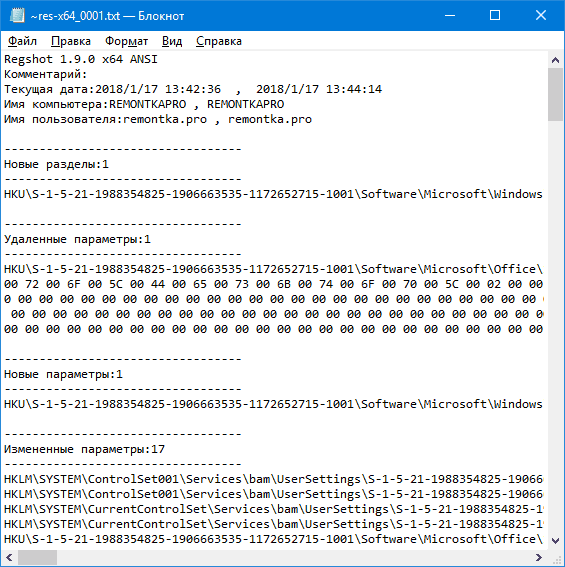565x567 pixels.
Task: Click the 'Имя пользователя' line
Action: [x=158, y=119]
